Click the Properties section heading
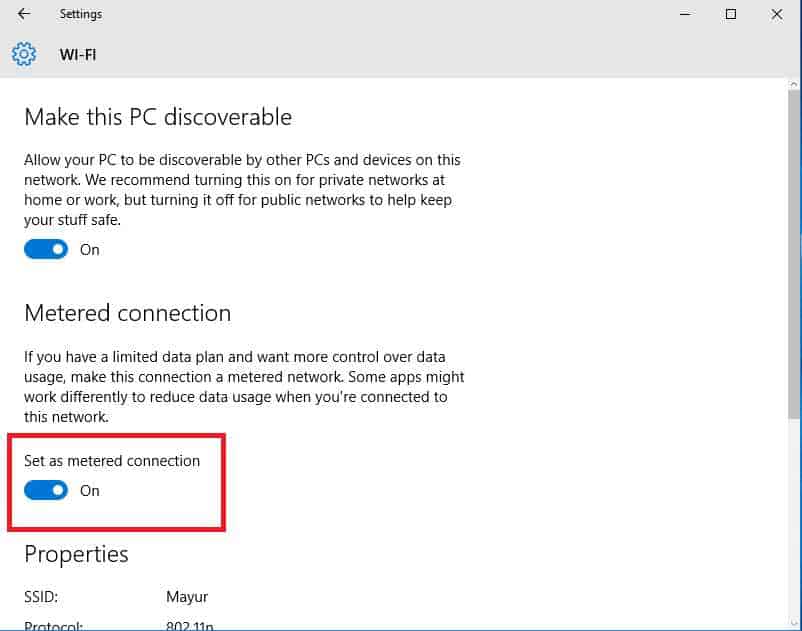This screenshot has height=631, width=802. (76, 554)
